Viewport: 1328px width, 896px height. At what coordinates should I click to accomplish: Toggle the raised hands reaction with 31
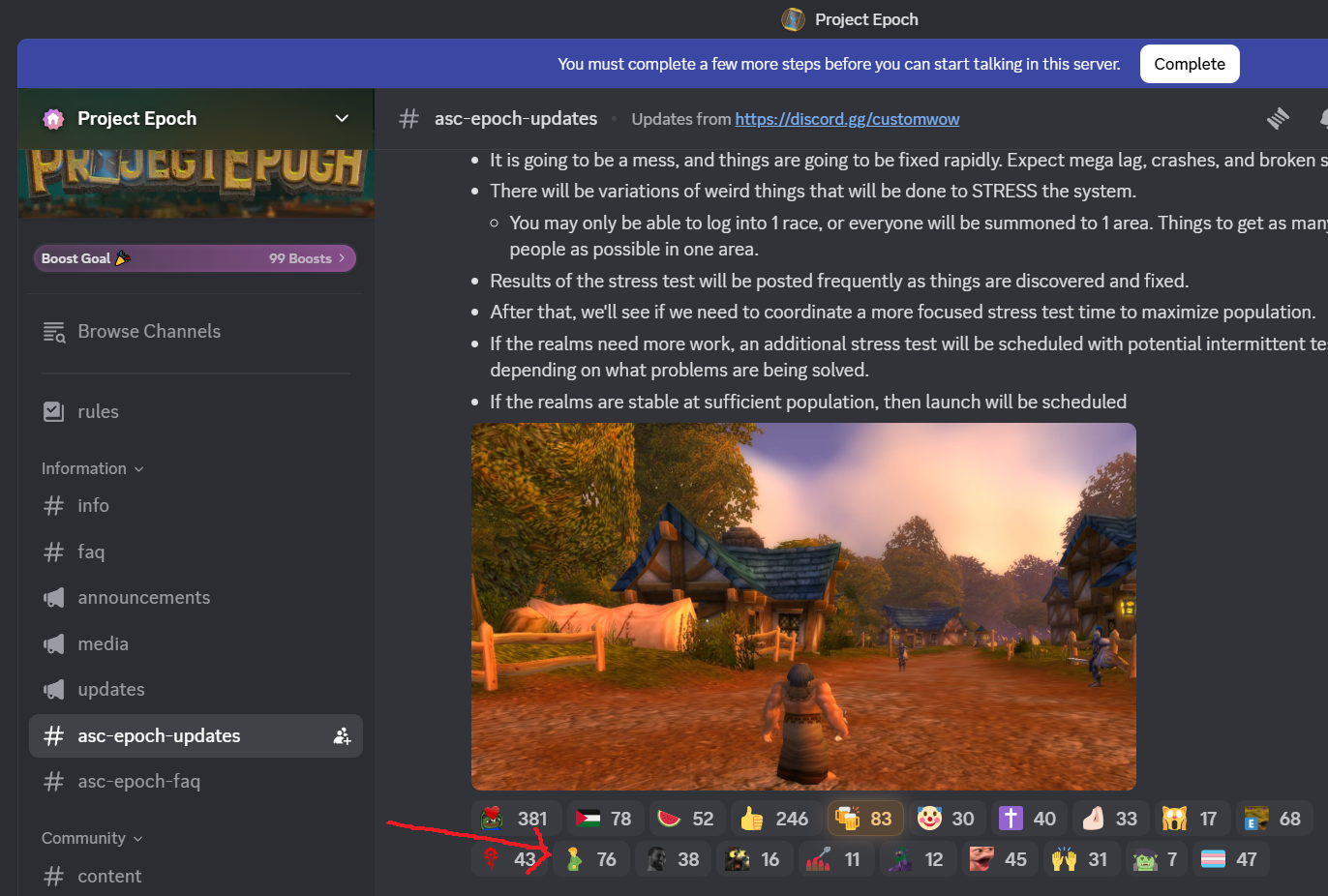pos(1082,859)
